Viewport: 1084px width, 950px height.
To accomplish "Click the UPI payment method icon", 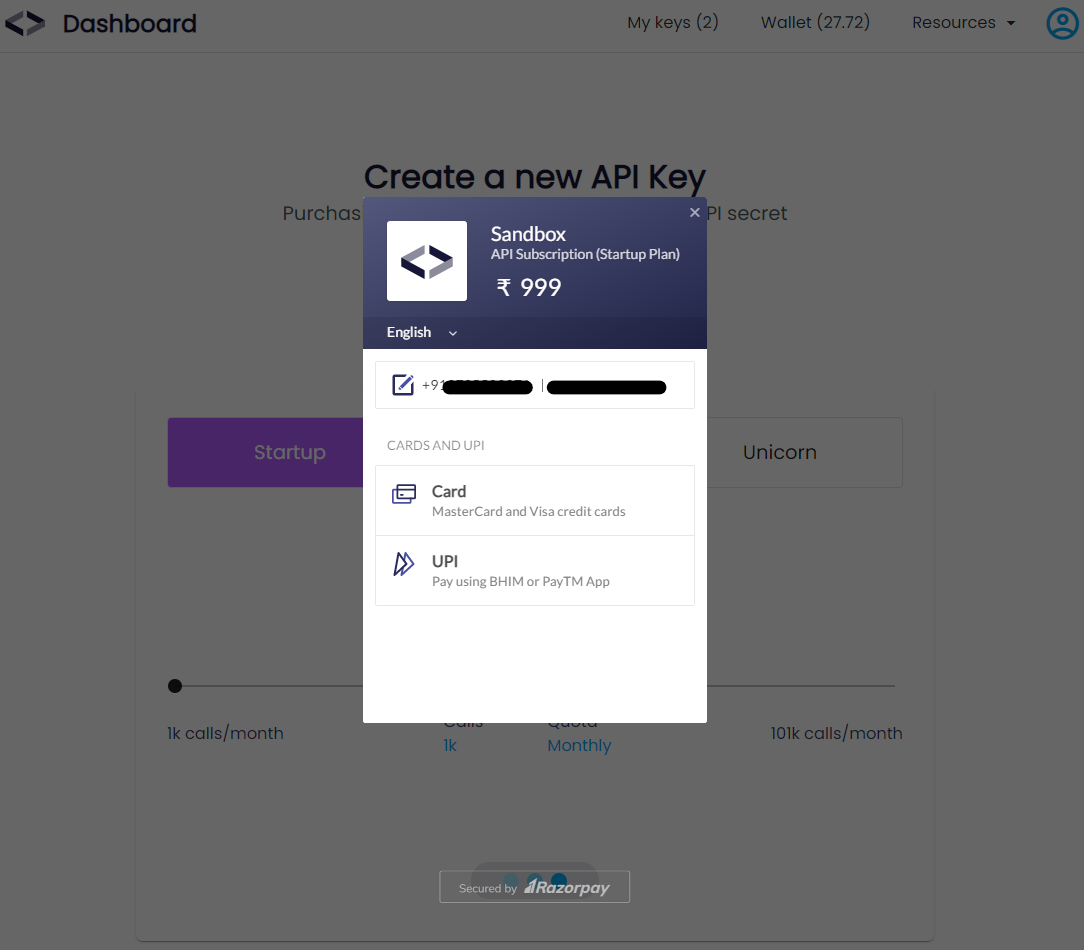I will (x=404, y=564).
